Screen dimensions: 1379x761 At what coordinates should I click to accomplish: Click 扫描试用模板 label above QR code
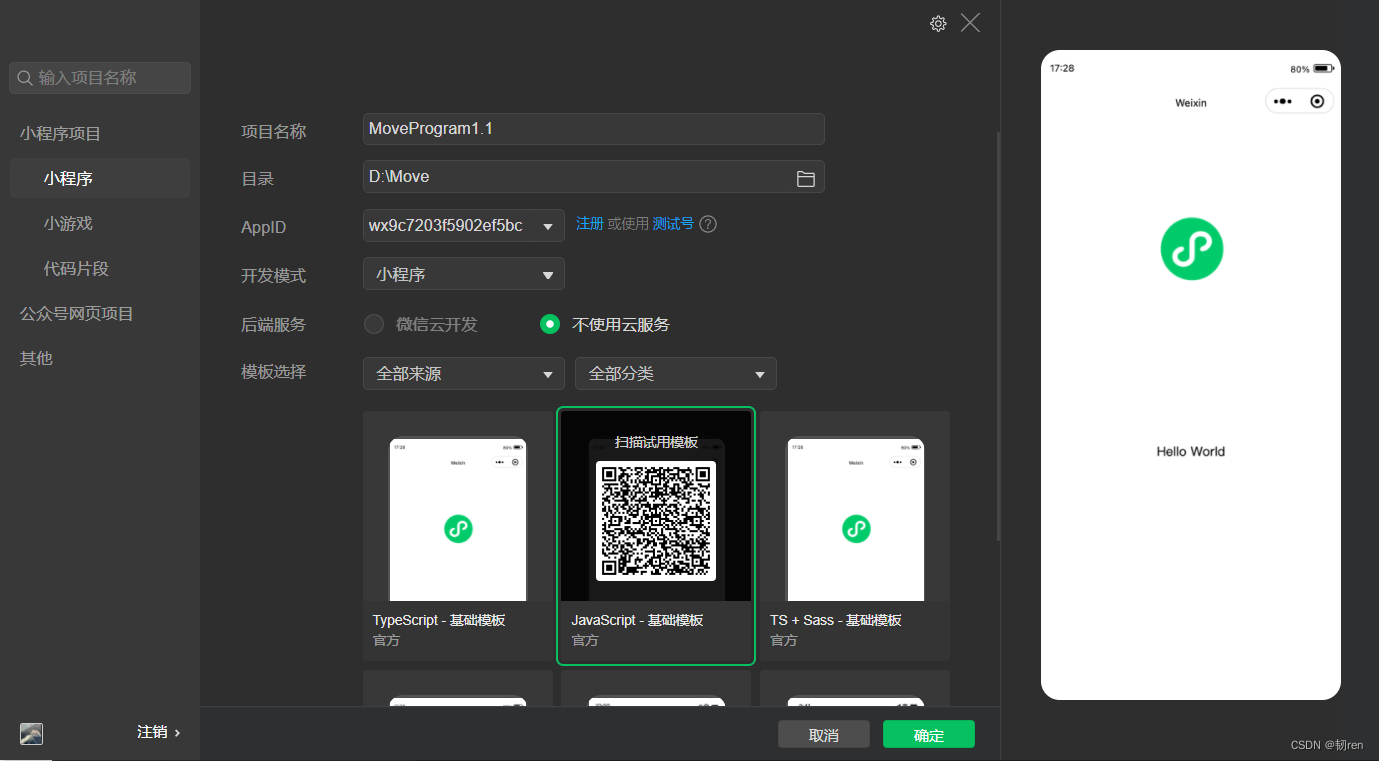(656, 442)
